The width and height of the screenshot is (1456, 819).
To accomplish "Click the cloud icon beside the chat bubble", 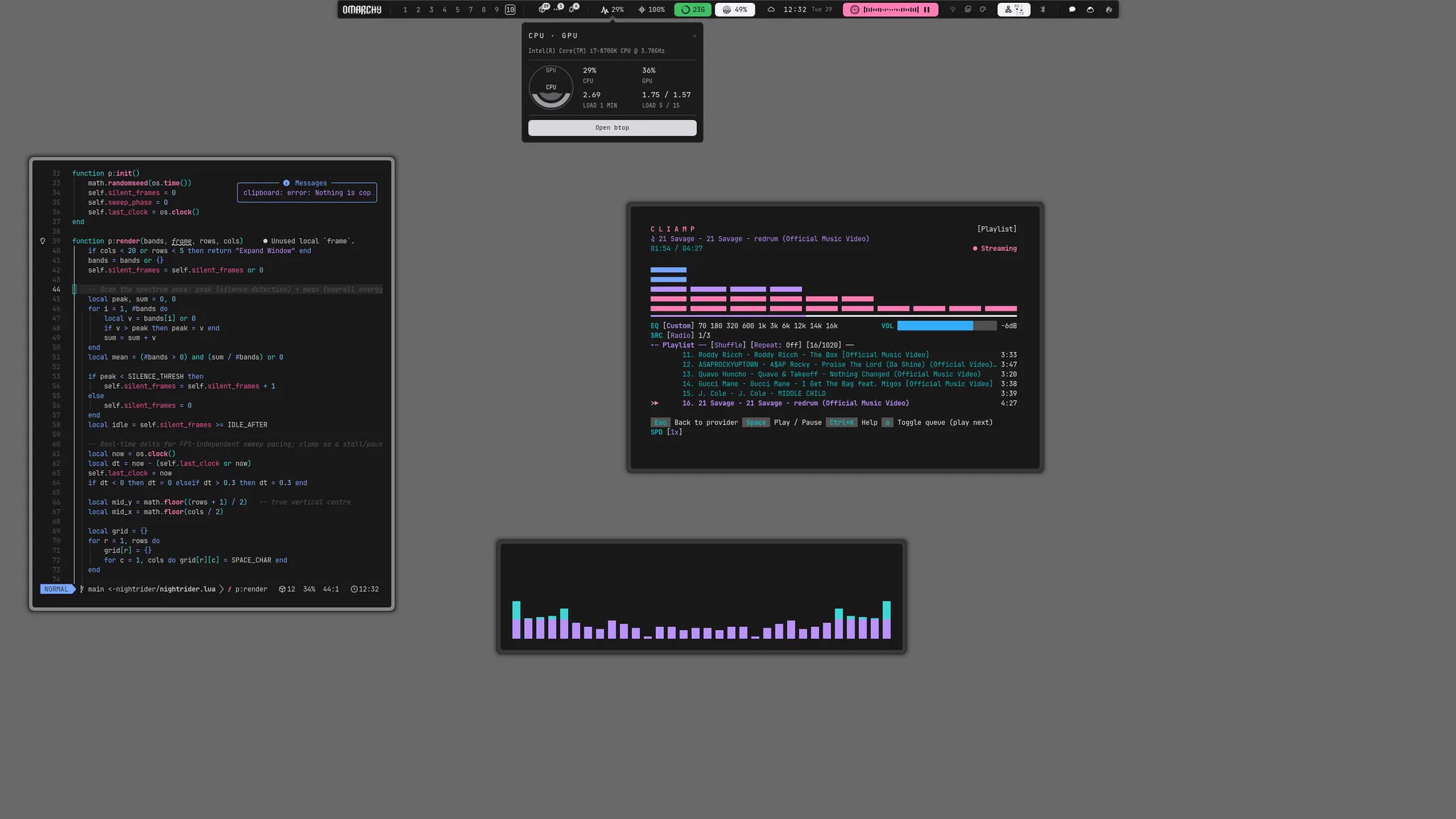I will coord(1090,10).
